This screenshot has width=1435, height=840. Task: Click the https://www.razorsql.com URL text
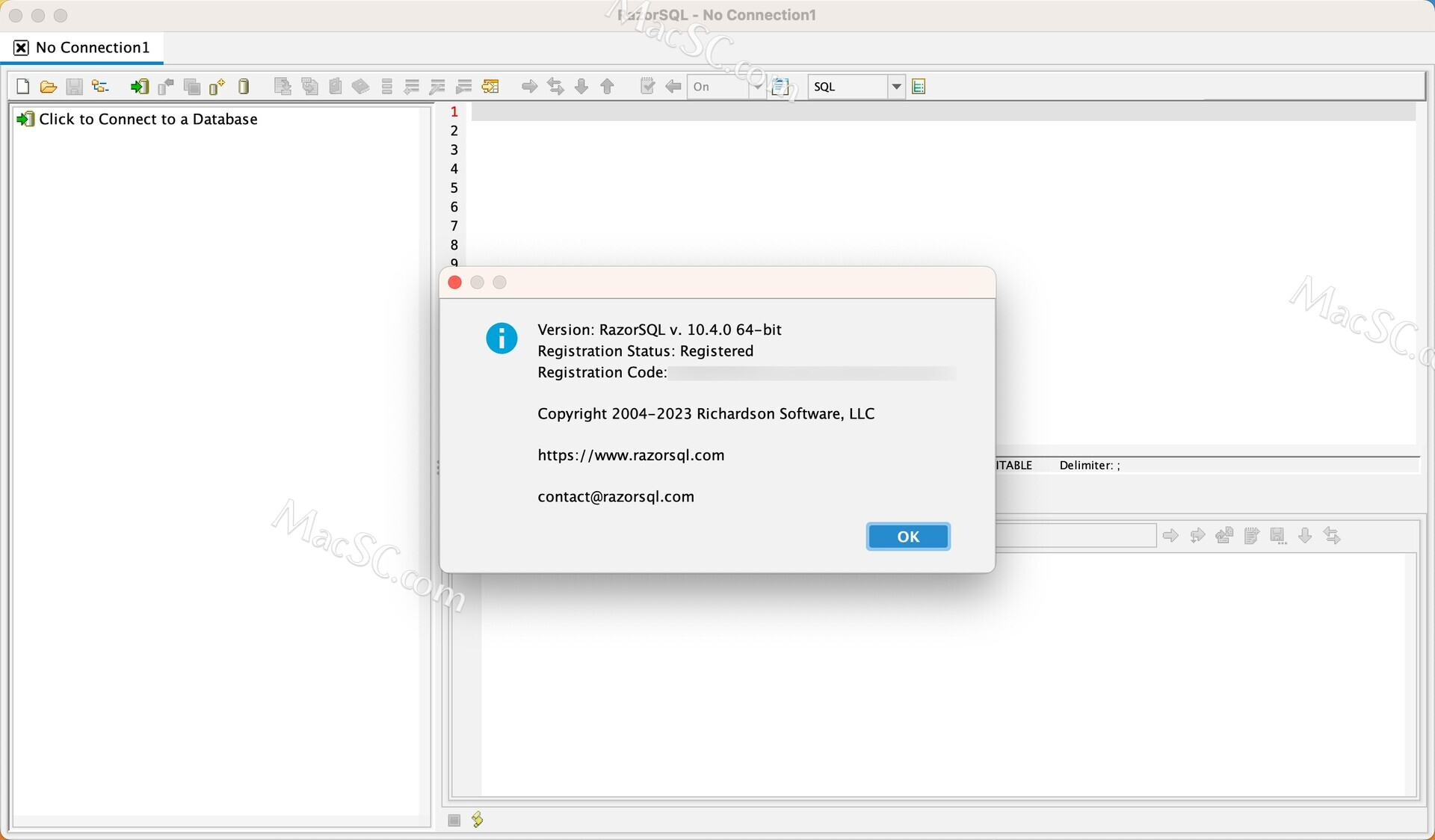[x=631, y=455]
